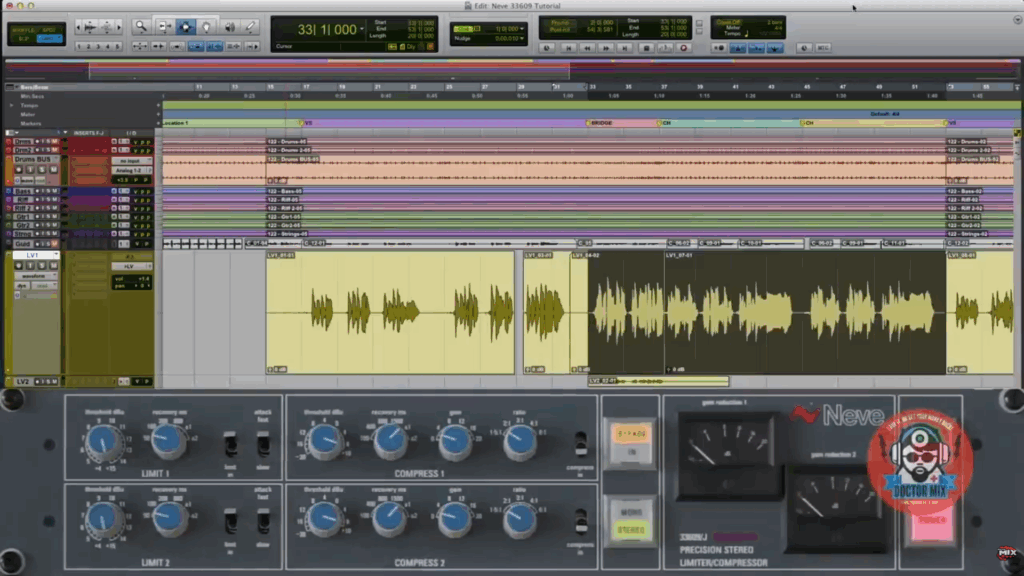This screenshot has width=1024, height=576.
Task: Mute the Bass track
Action: (55, 191)
